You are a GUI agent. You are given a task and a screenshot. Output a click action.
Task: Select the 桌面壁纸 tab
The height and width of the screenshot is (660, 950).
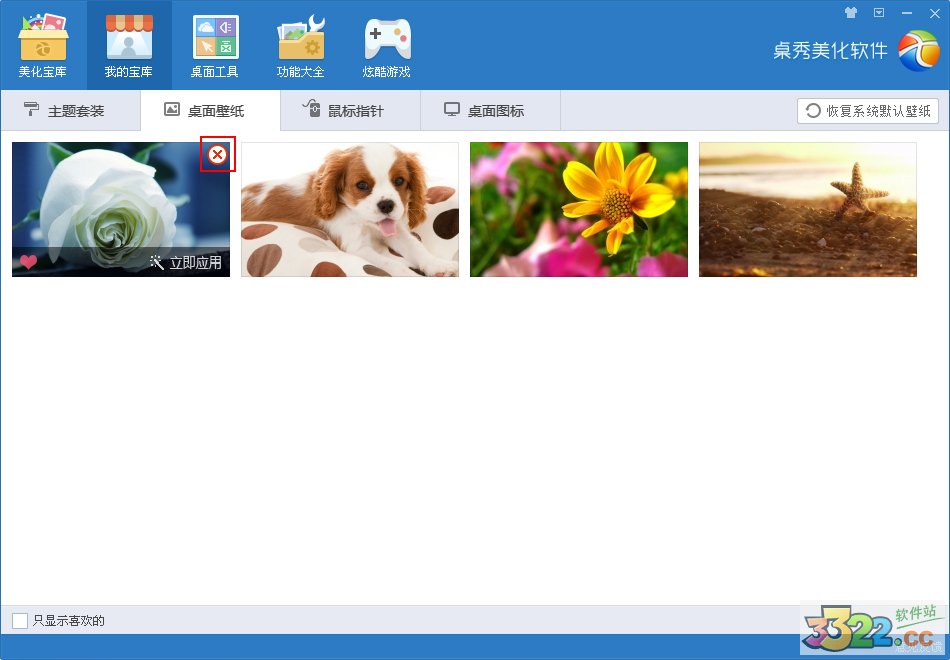click(x=210, y=111)
